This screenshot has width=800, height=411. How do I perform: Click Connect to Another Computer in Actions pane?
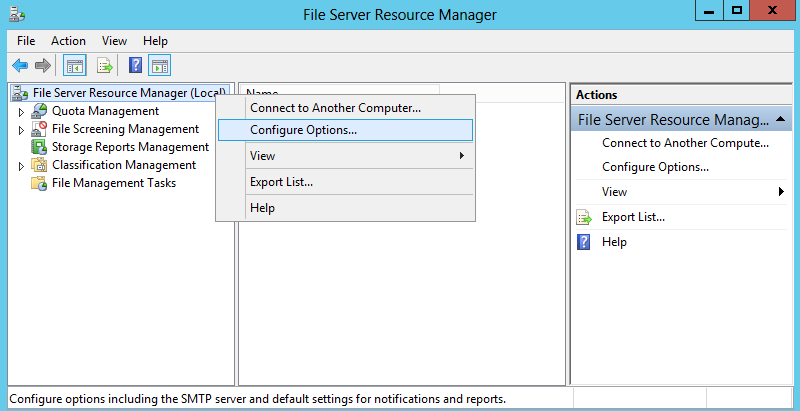(x=685, y=143)
